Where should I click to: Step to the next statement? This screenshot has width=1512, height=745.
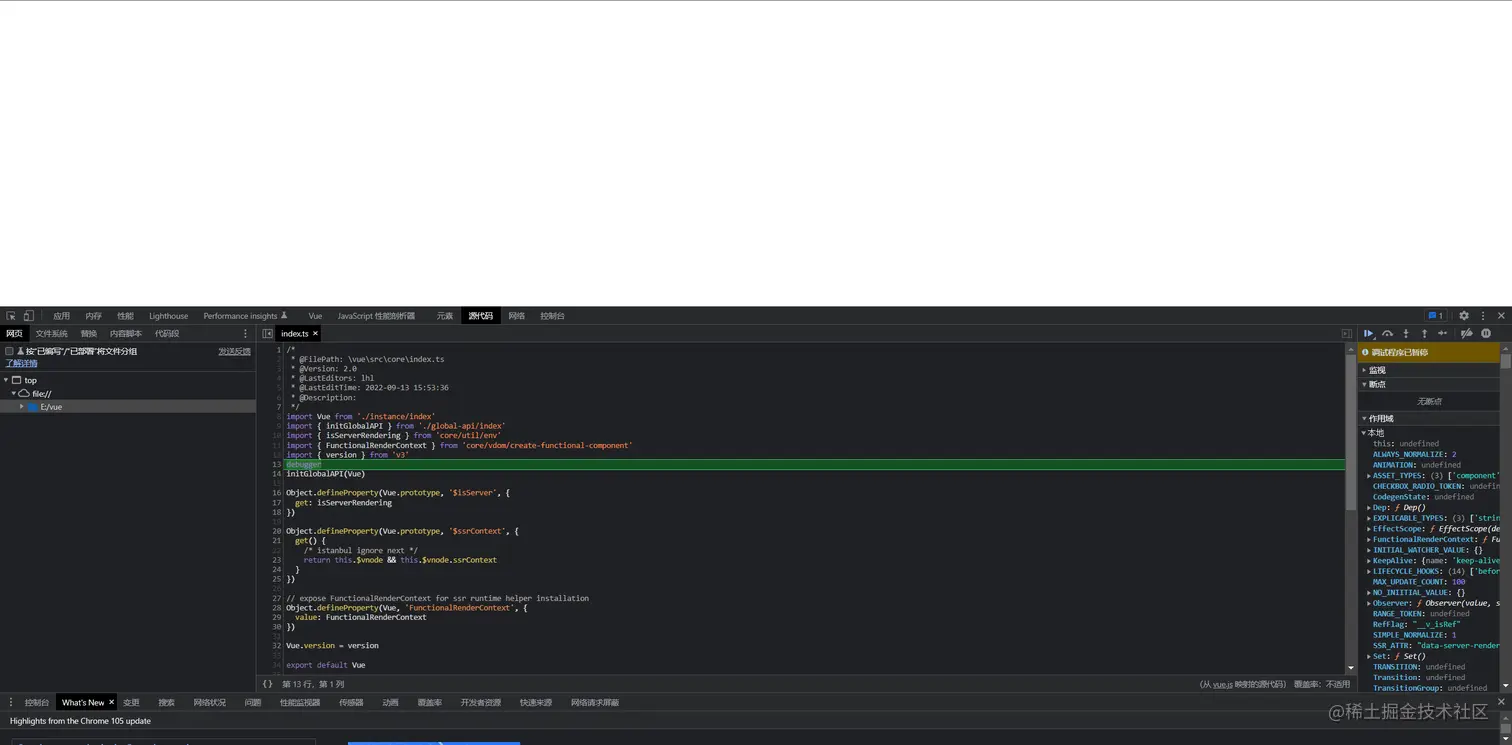click(1443, 334)
